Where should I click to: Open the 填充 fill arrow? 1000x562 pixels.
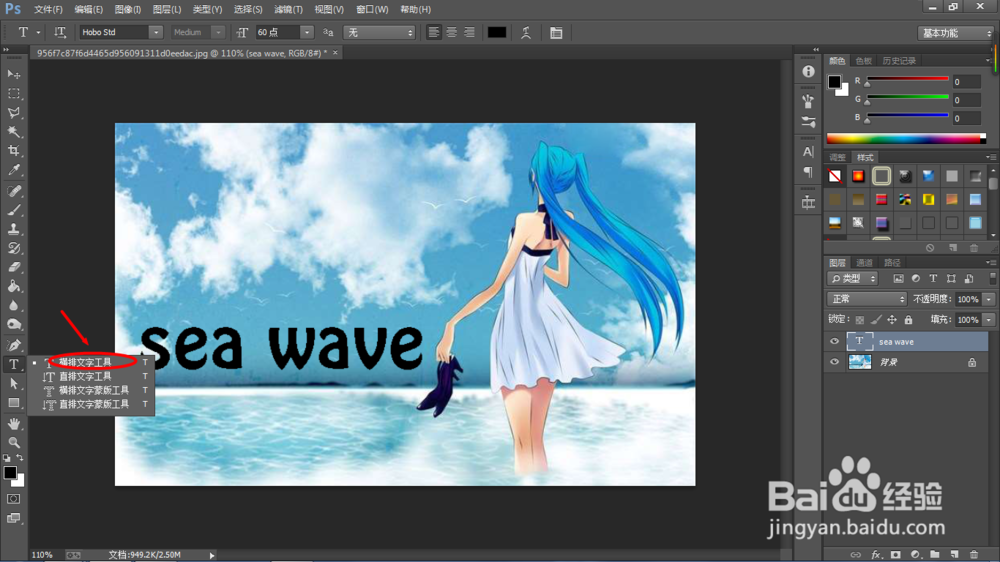tap(989, 320)
